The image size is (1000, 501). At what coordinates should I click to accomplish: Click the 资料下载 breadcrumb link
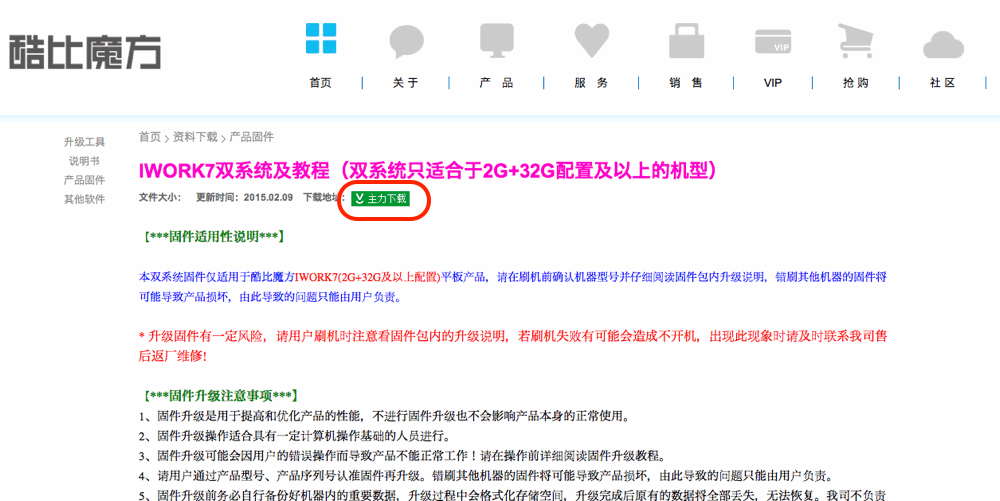pos(195,137)
